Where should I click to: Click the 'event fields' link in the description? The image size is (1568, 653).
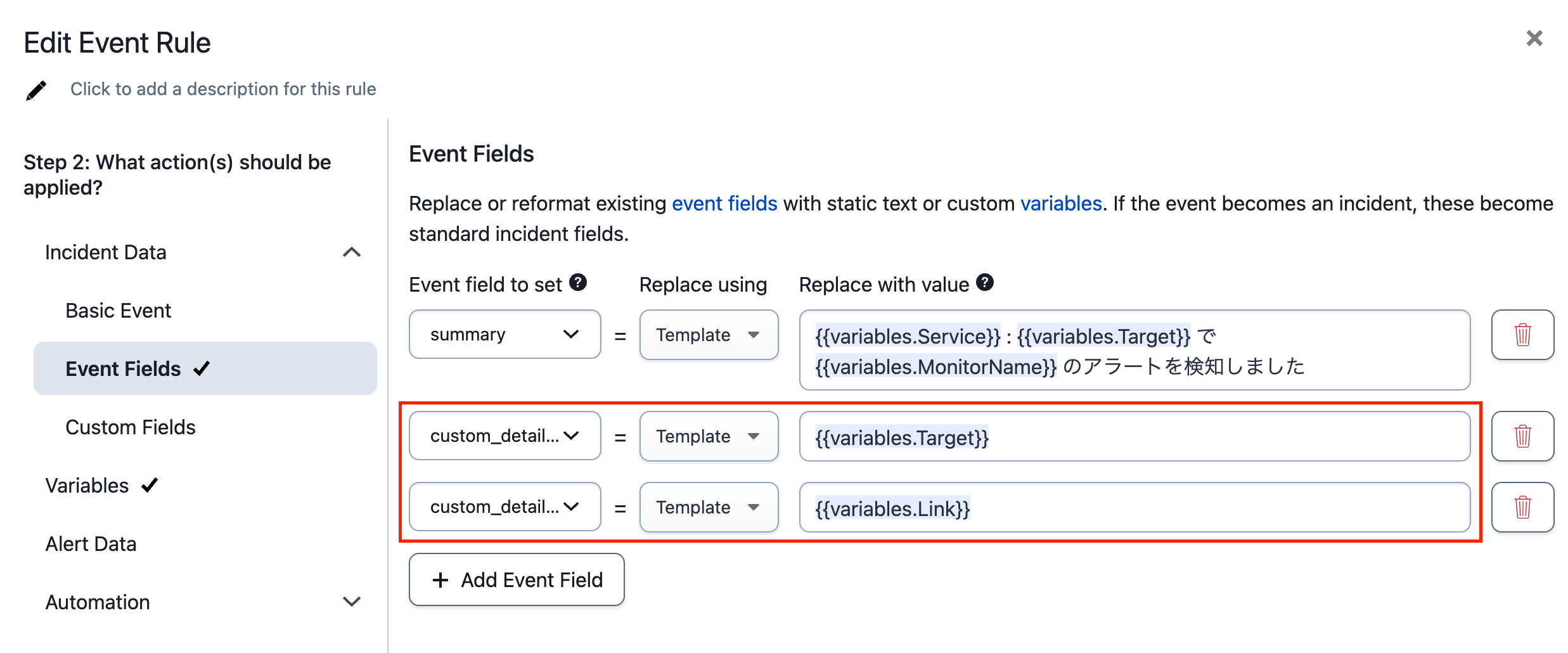[724, 203]
